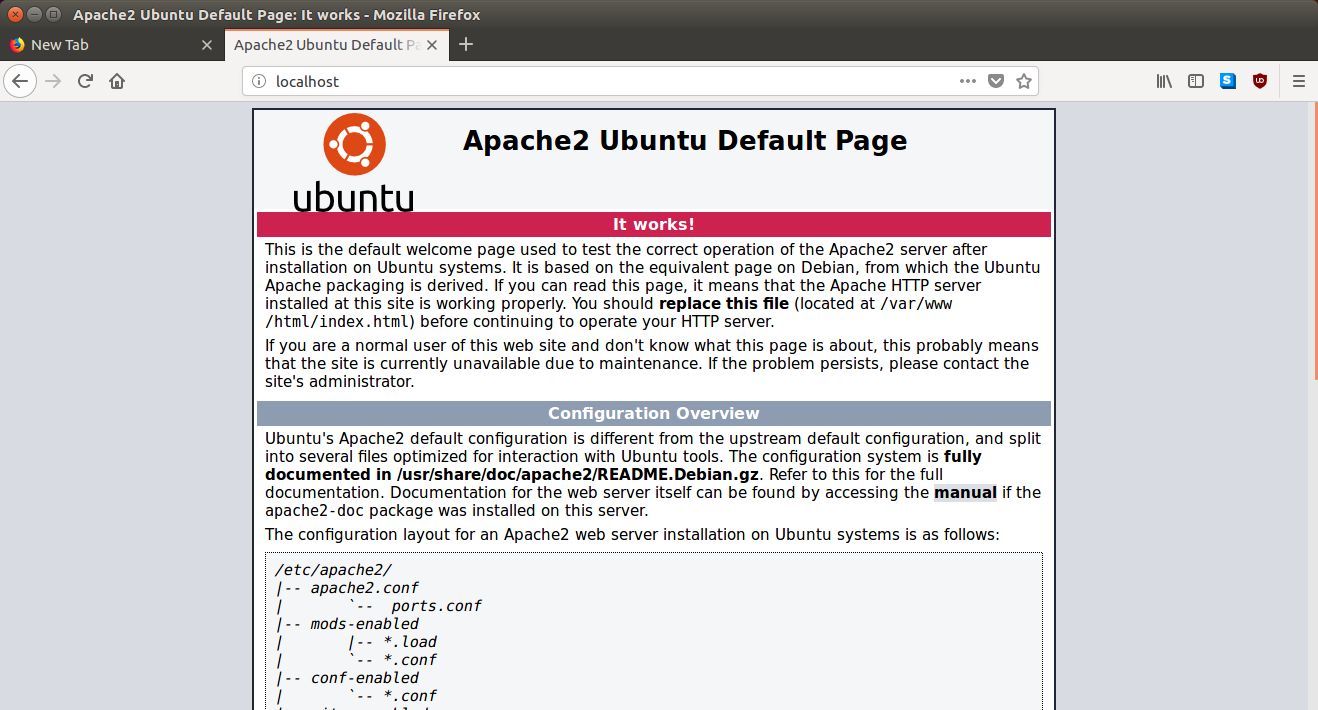
Task: Show site information for localhost
Action: coord(258,81)
